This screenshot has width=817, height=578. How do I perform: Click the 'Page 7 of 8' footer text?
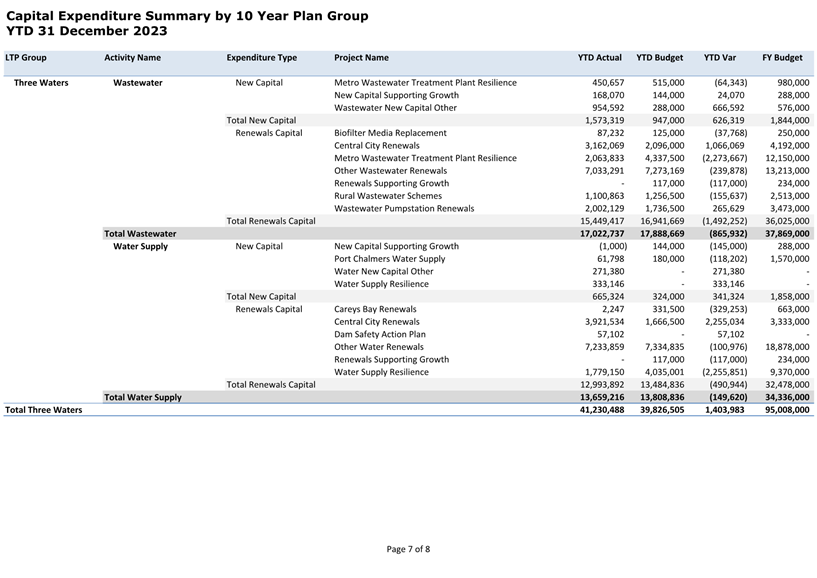[x=408, y=549]
